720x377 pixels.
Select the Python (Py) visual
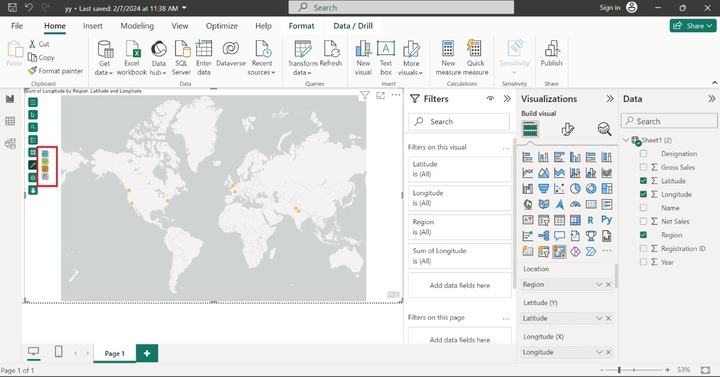point(607,220)
